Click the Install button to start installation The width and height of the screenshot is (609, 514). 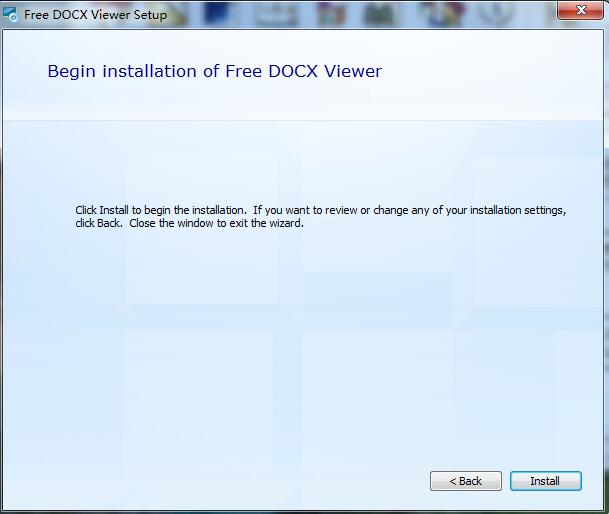[x=546, y=481]
